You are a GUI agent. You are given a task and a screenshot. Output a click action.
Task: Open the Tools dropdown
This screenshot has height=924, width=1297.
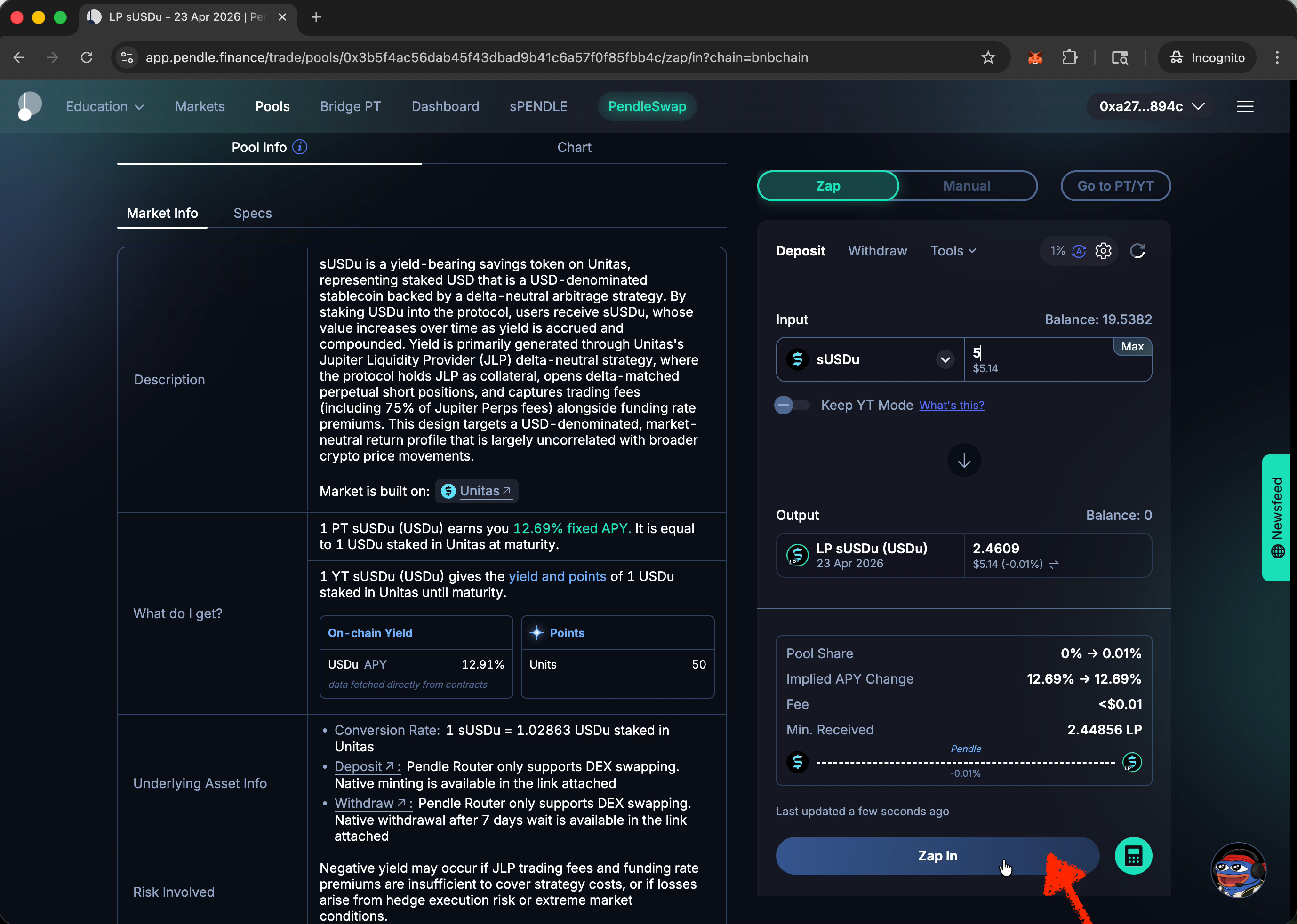(x=953, y=251)
